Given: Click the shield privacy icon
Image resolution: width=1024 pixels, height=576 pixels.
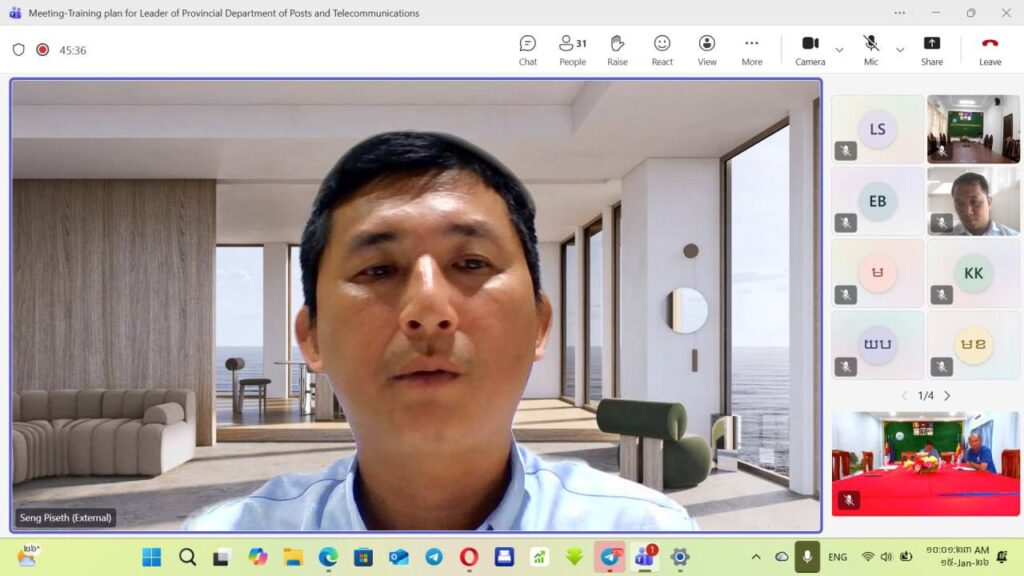Looking at the screenshot, I should pos(18,50).
